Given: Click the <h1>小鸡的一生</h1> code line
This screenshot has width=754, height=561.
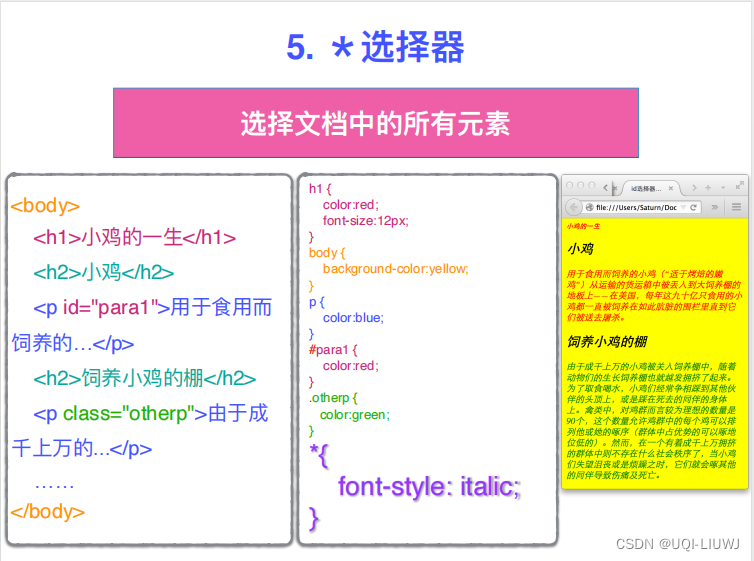Looking at the screenshot, I should (x=135, y=237).
